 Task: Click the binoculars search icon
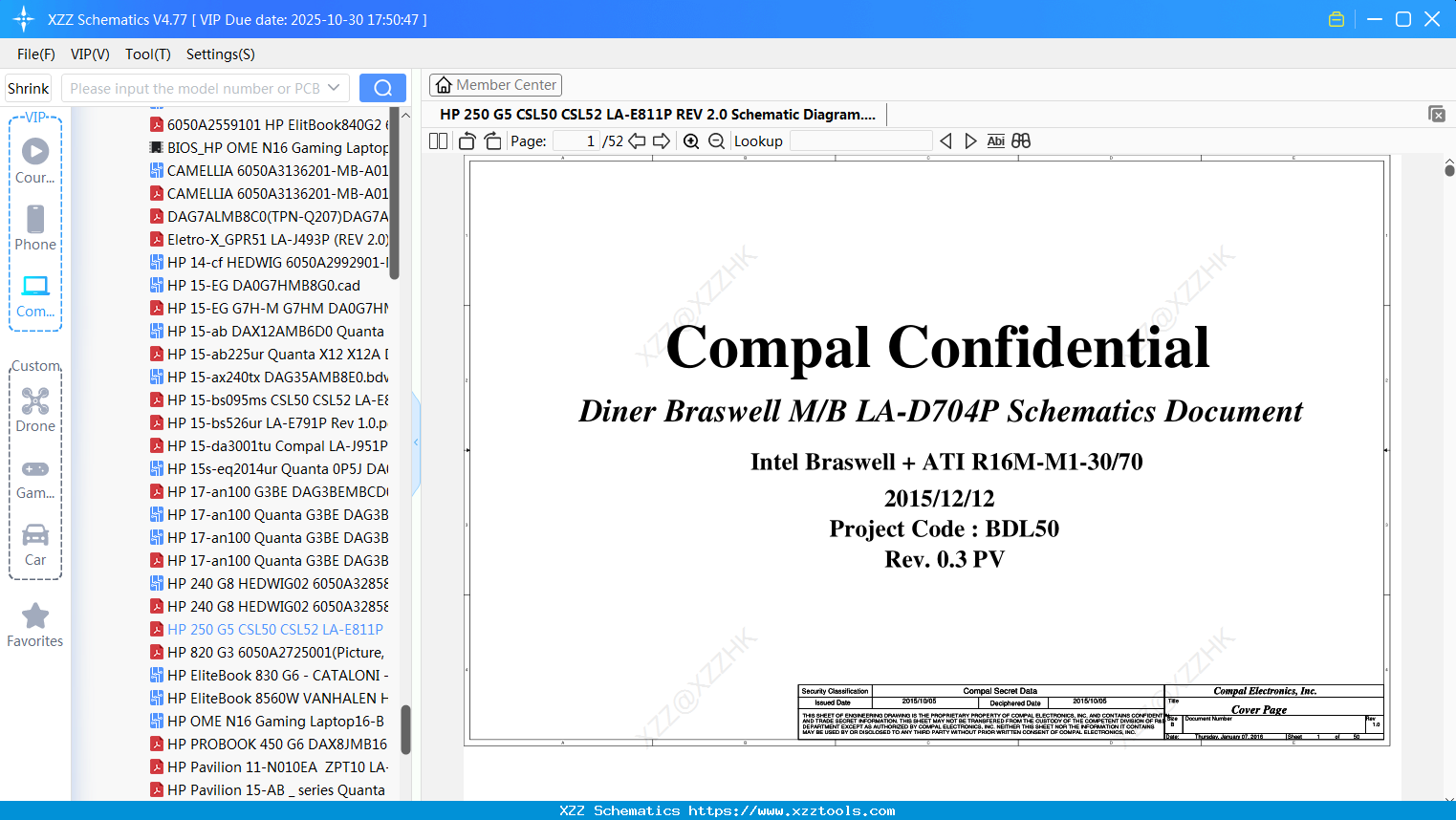[1021, 140]
